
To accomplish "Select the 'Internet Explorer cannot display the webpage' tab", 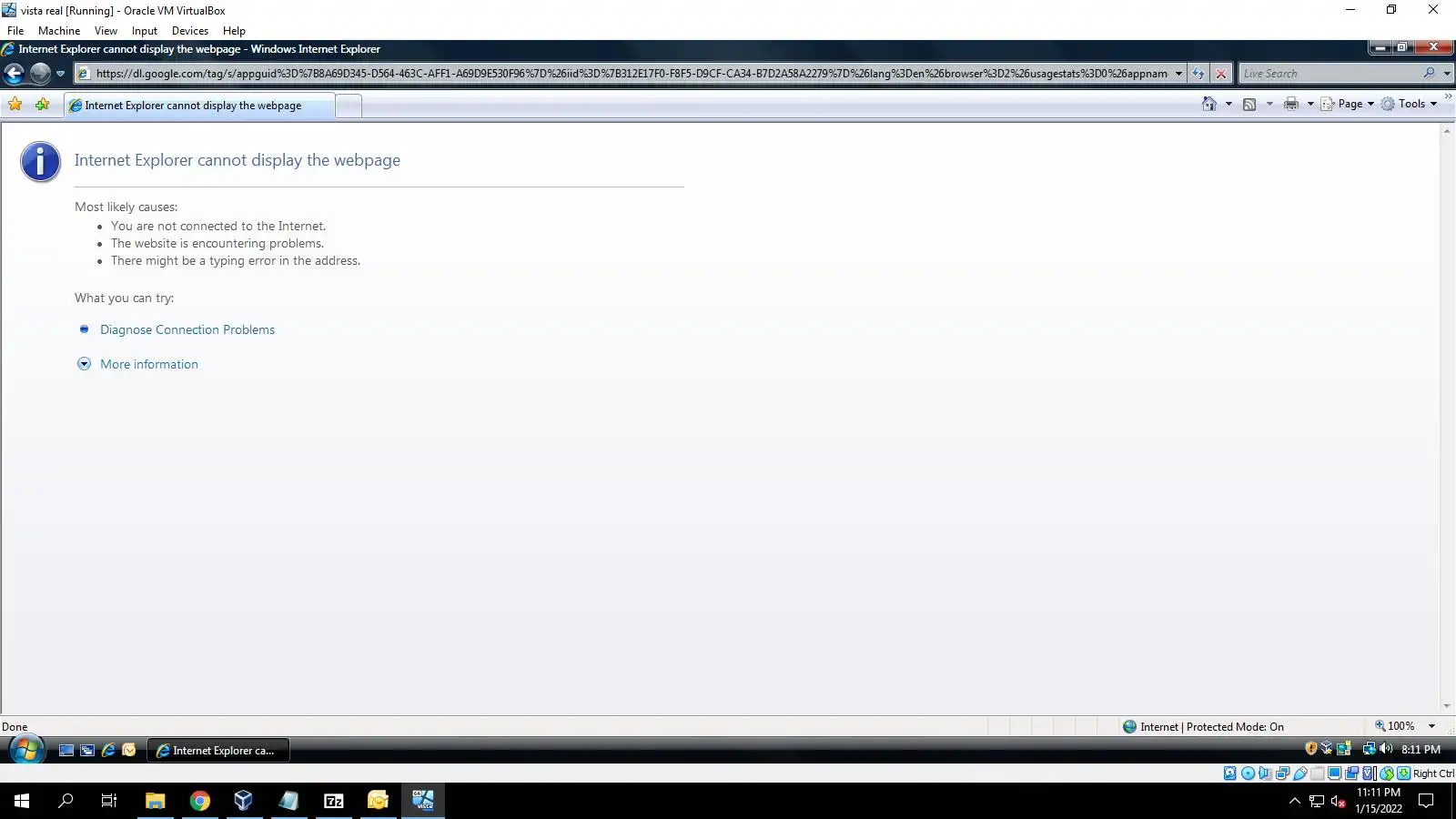I will 199,106.
